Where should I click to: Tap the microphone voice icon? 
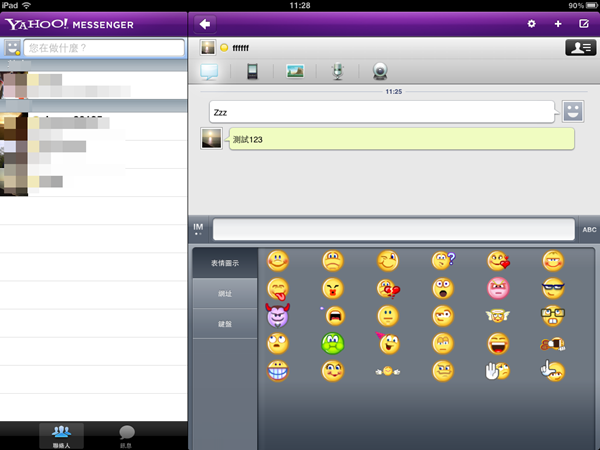(337, 71)
